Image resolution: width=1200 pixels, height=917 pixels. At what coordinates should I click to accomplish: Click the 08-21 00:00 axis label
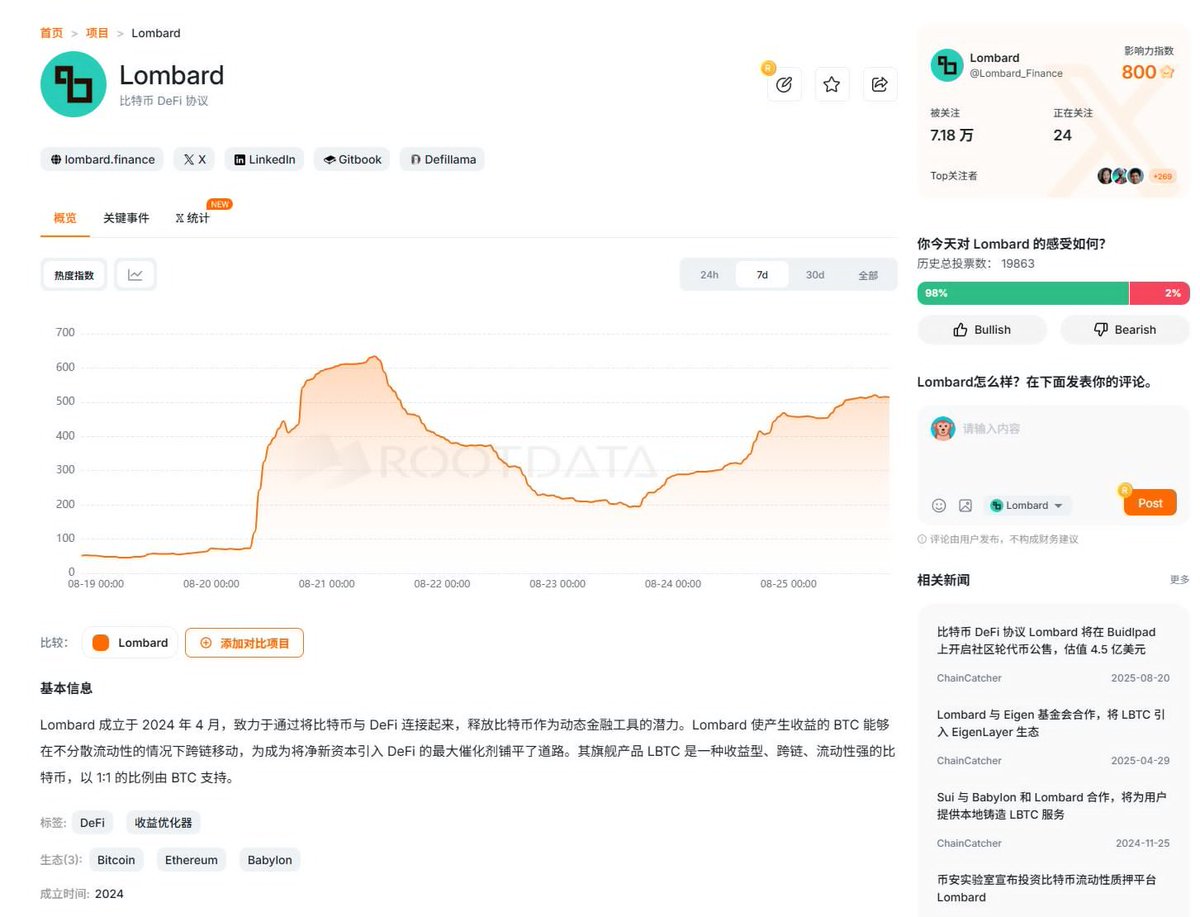(x=326, y=584)
